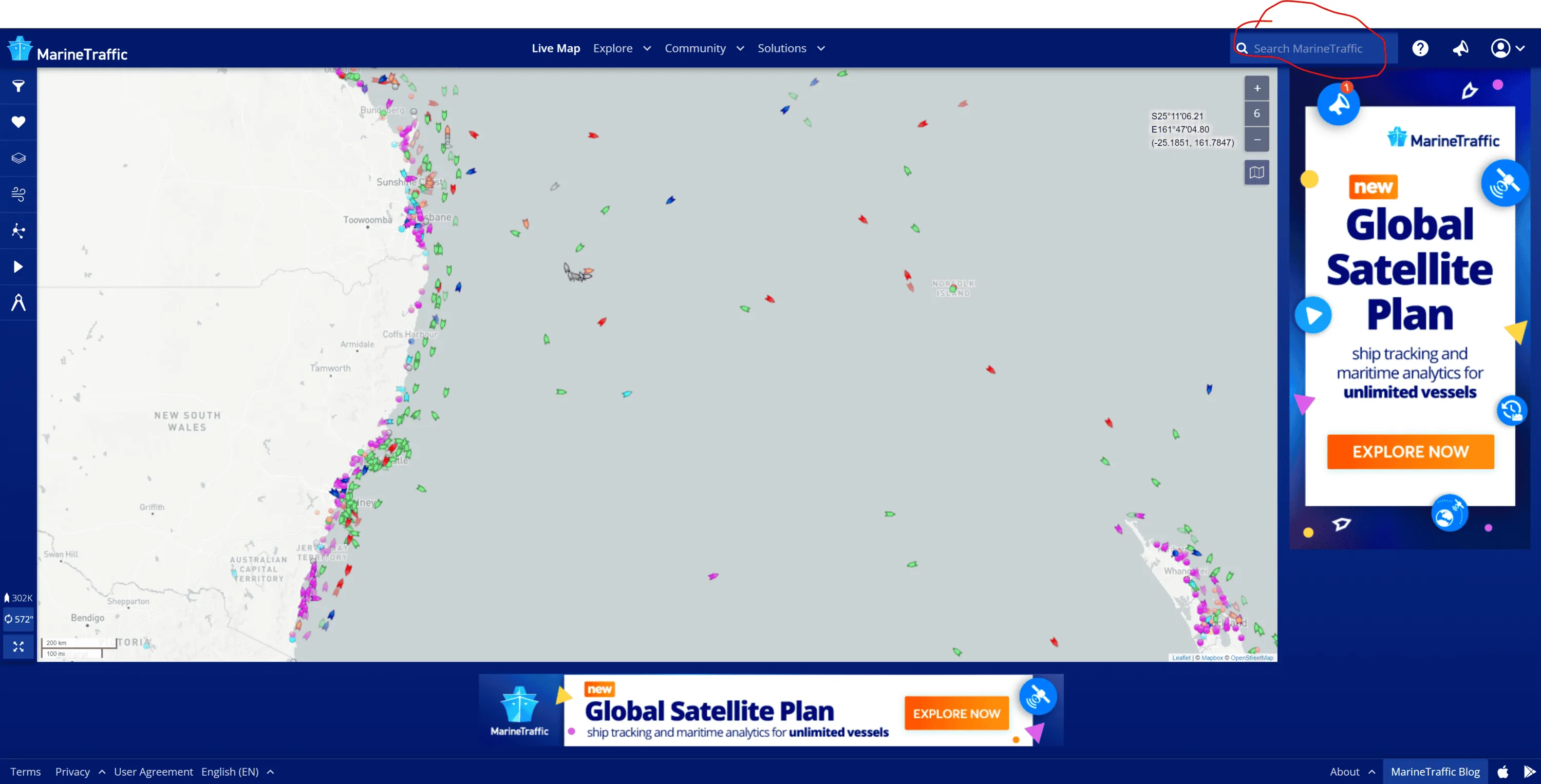Click the NEW SOUTH WALES state label
The image size is (1541, 784).
tap(187, 421)
